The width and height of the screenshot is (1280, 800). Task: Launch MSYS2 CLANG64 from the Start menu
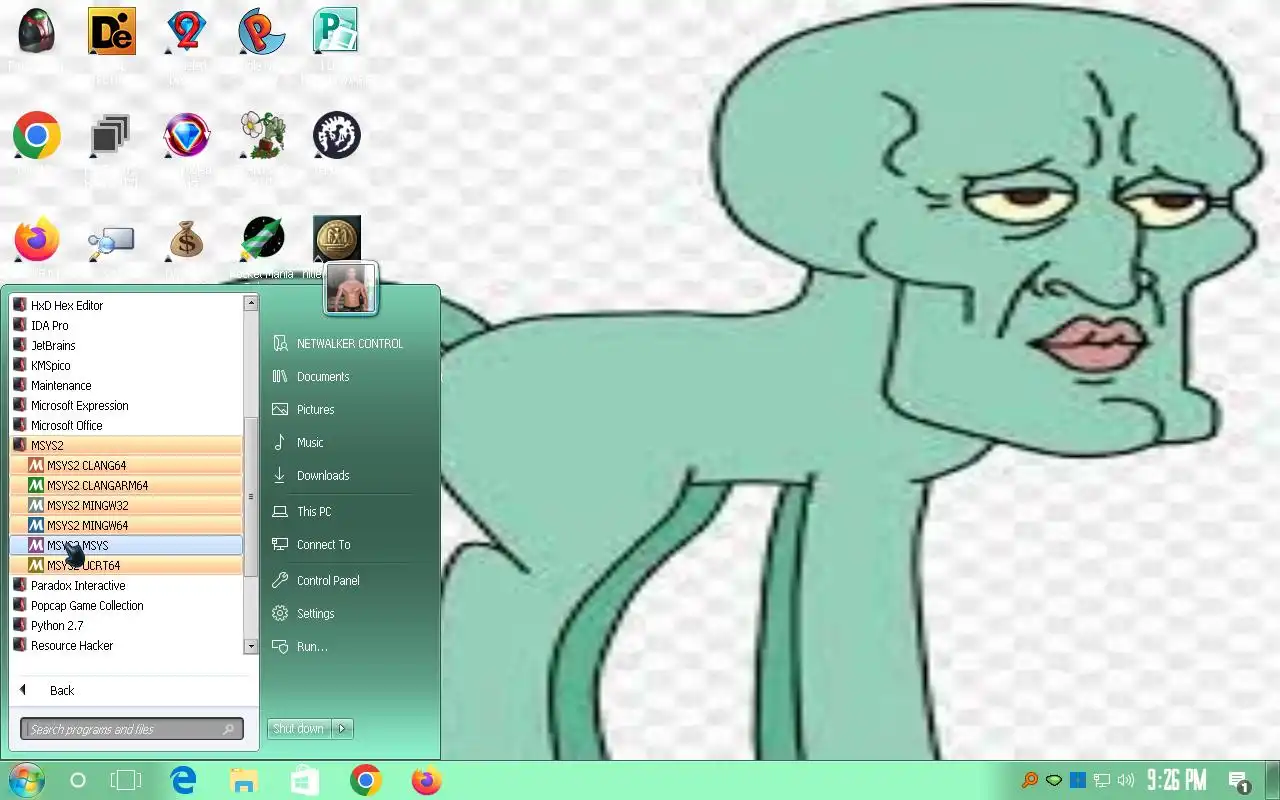point(126,465)
